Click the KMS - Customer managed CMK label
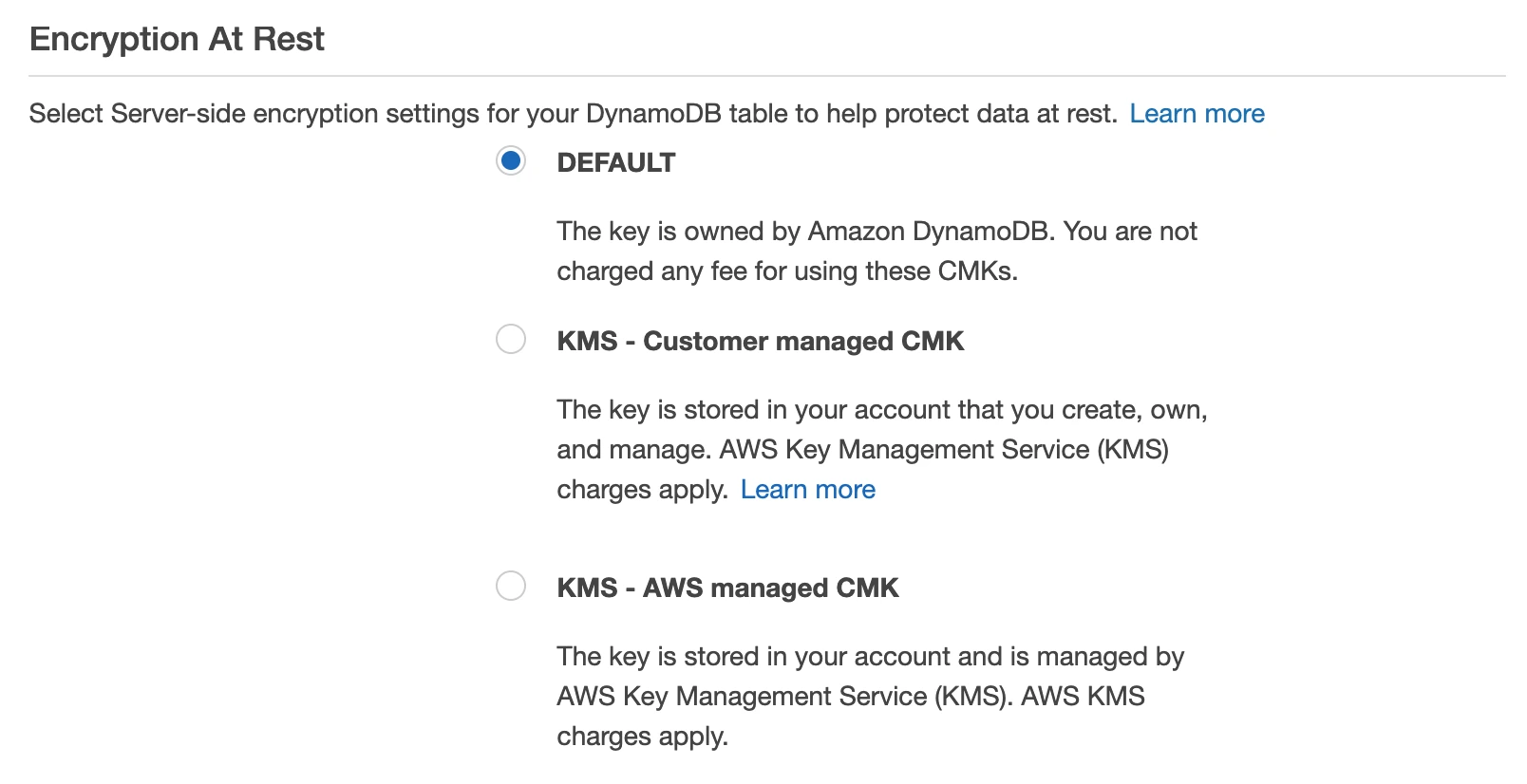This screenshot has height=784, width=1527. click(x=761, y=341)
